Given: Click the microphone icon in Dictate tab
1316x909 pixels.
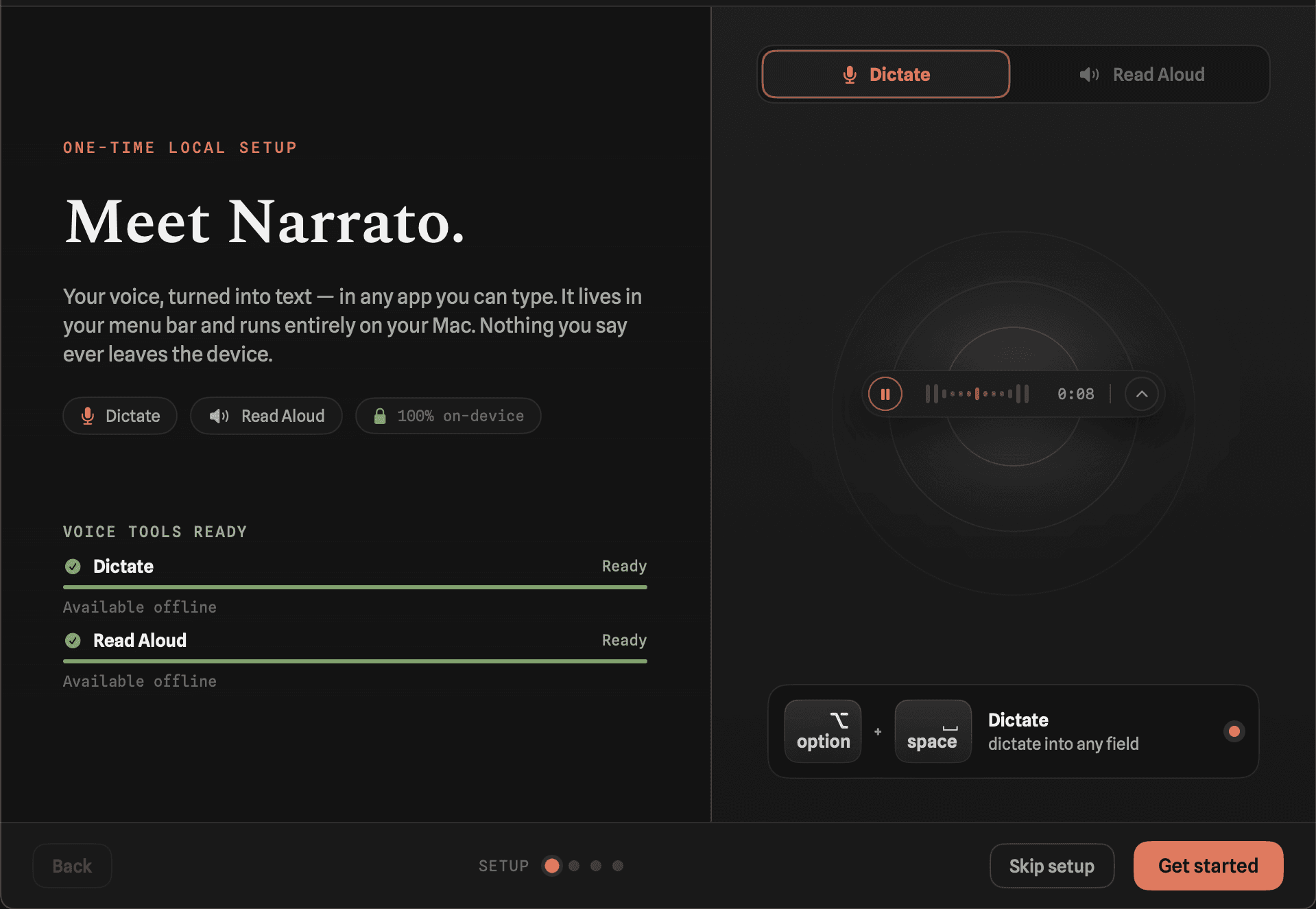Looking at the screenshot, I should pyautogui.click(x=850, y=75).
